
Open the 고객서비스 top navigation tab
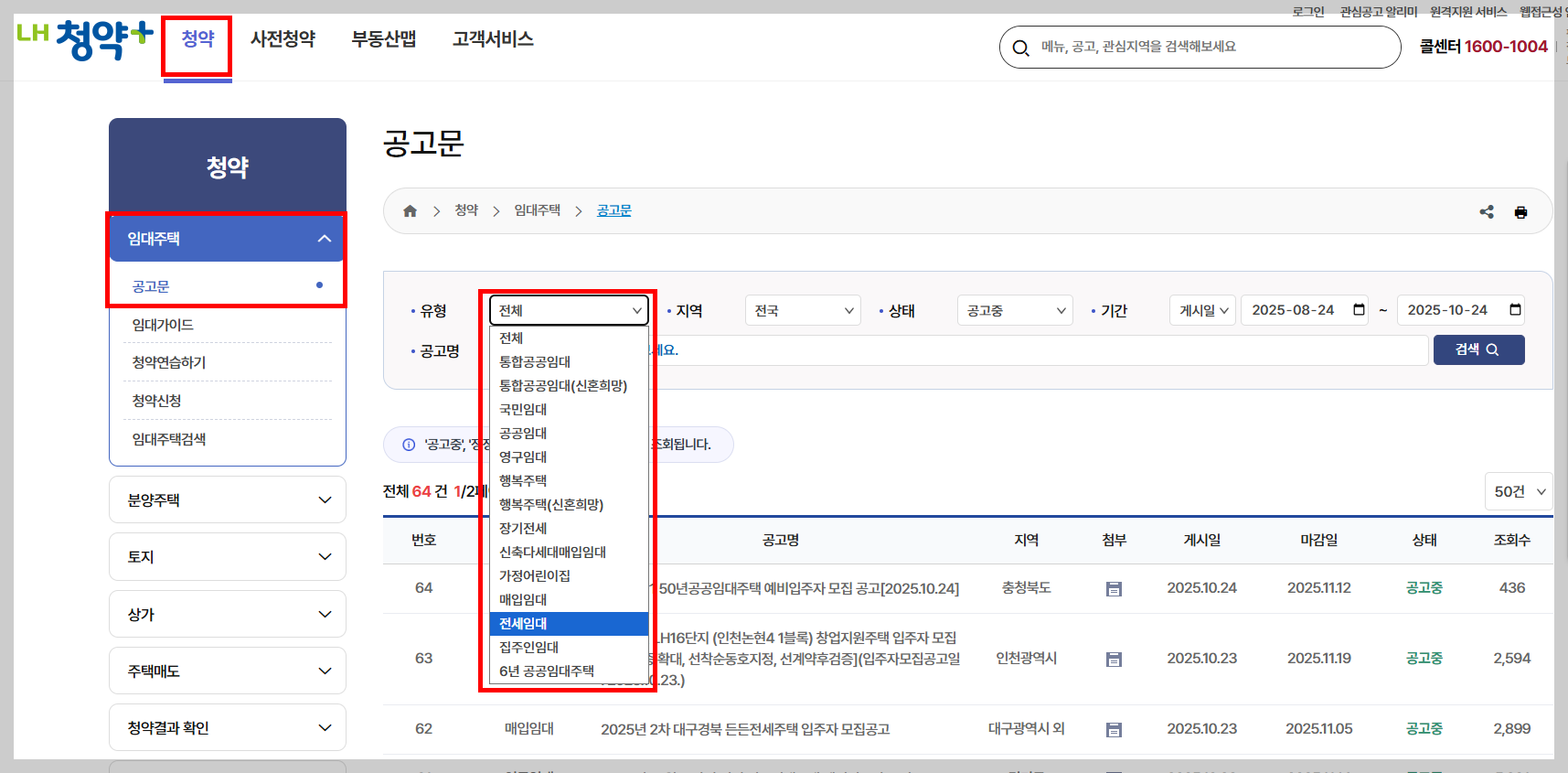493,39
